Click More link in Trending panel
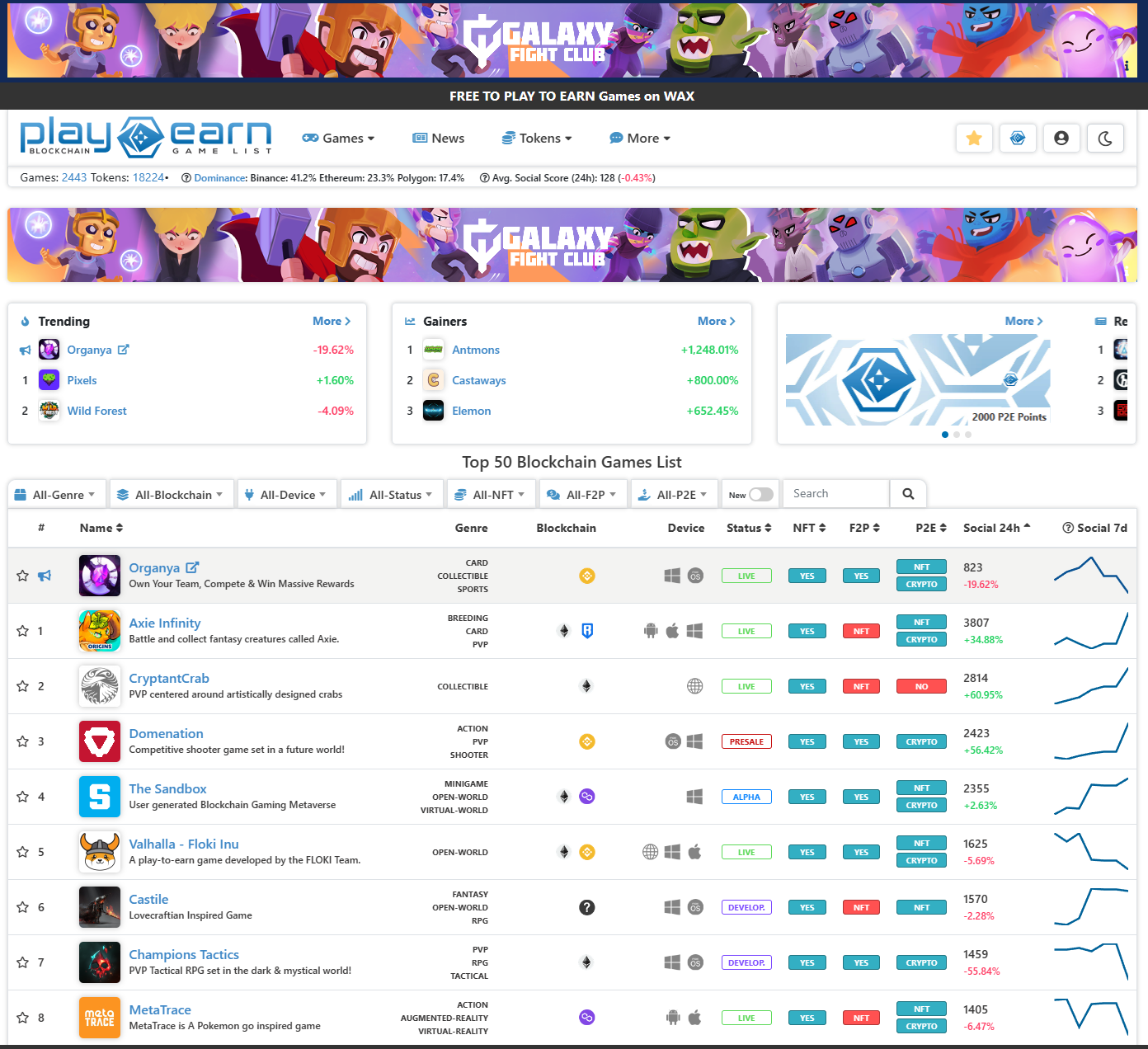Screen dimensions: 1148x1049 click(x=332, y=321)
